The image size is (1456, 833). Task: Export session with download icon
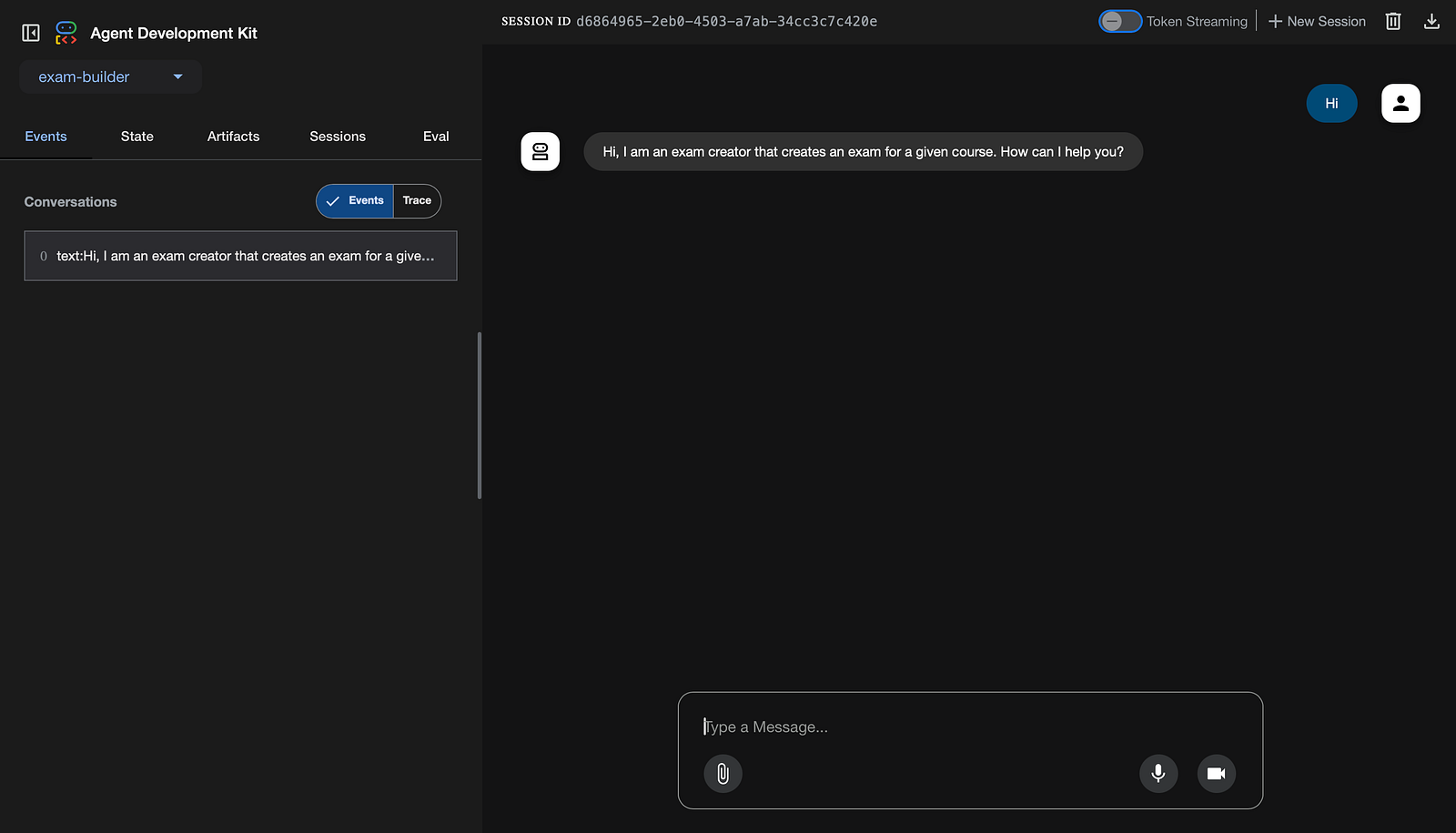tap(1431, 21)
